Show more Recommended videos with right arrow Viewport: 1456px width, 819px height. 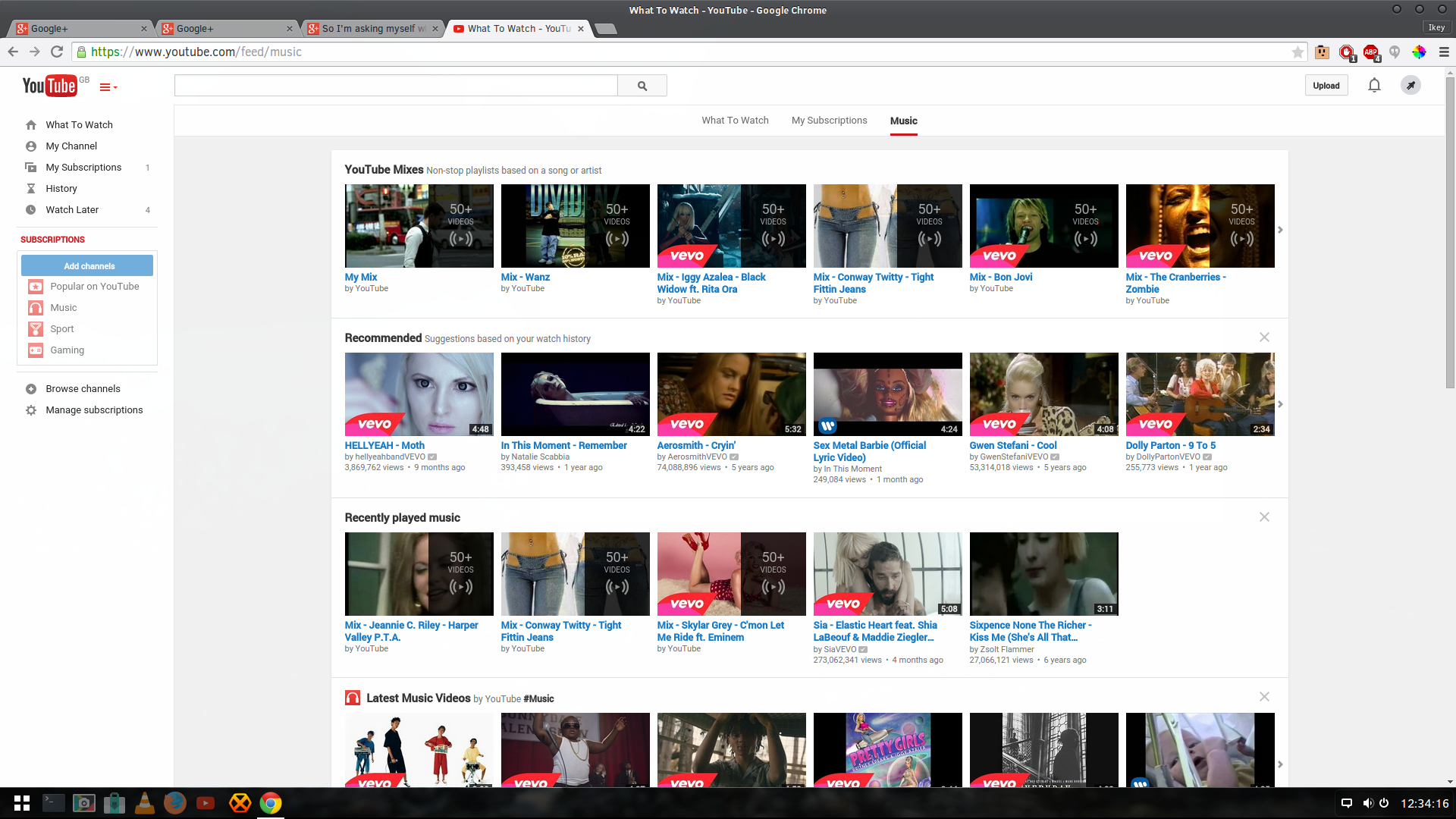pos(1280,404)
